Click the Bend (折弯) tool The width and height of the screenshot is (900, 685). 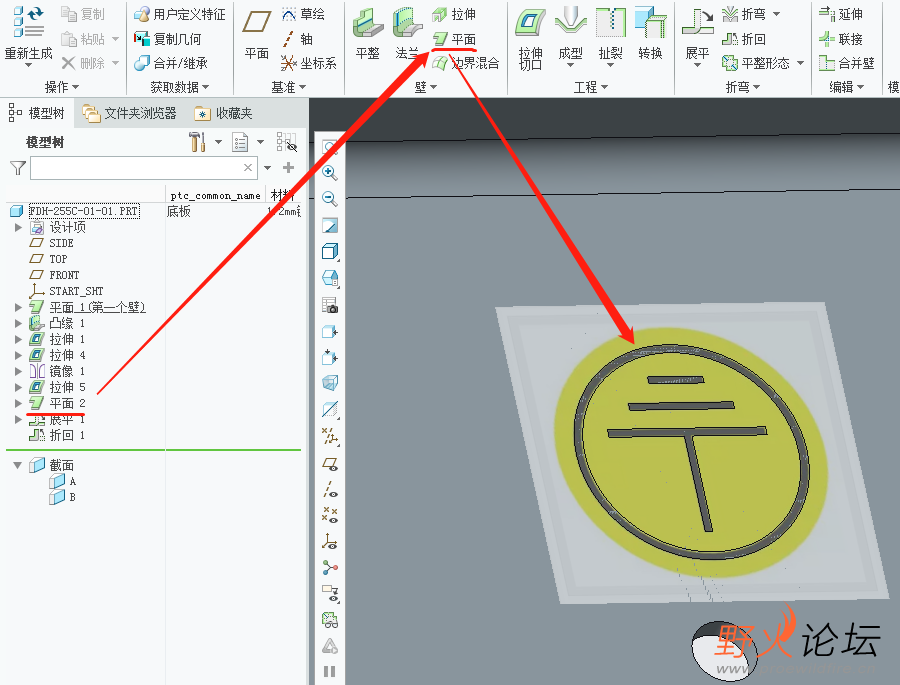pos(744,14)
